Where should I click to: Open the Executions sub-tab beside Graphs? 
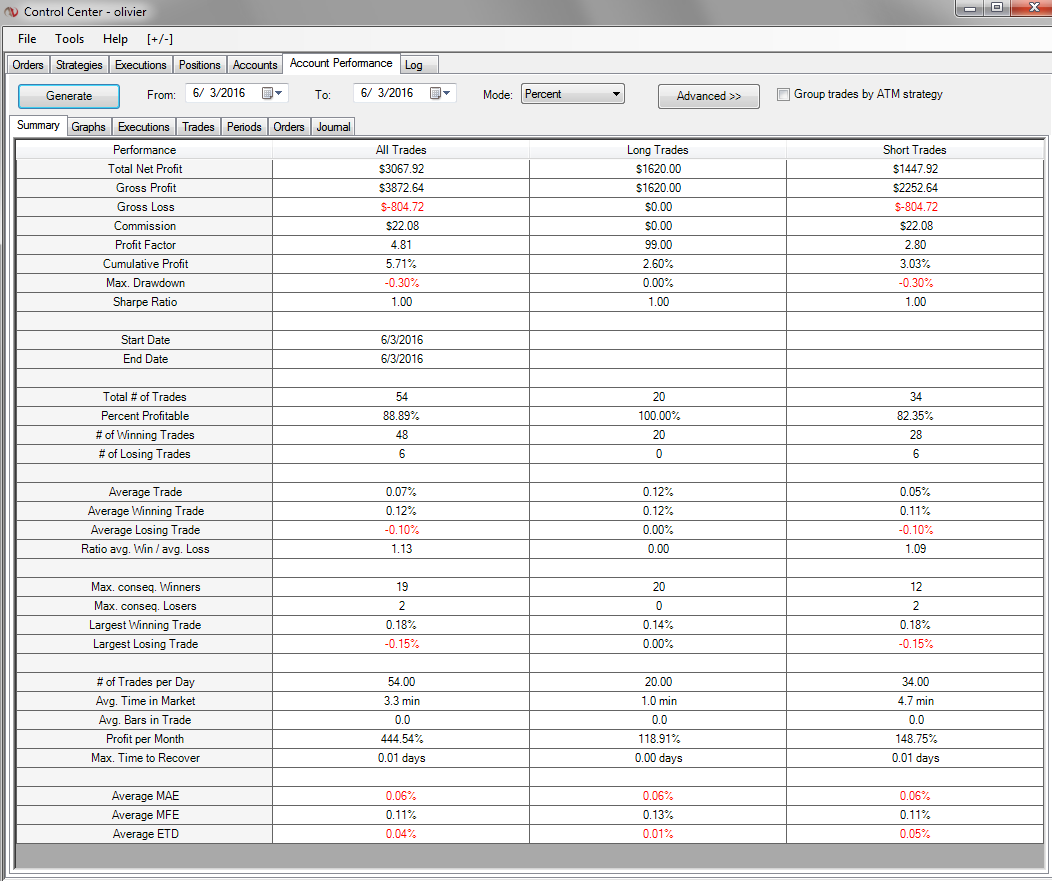144,127
